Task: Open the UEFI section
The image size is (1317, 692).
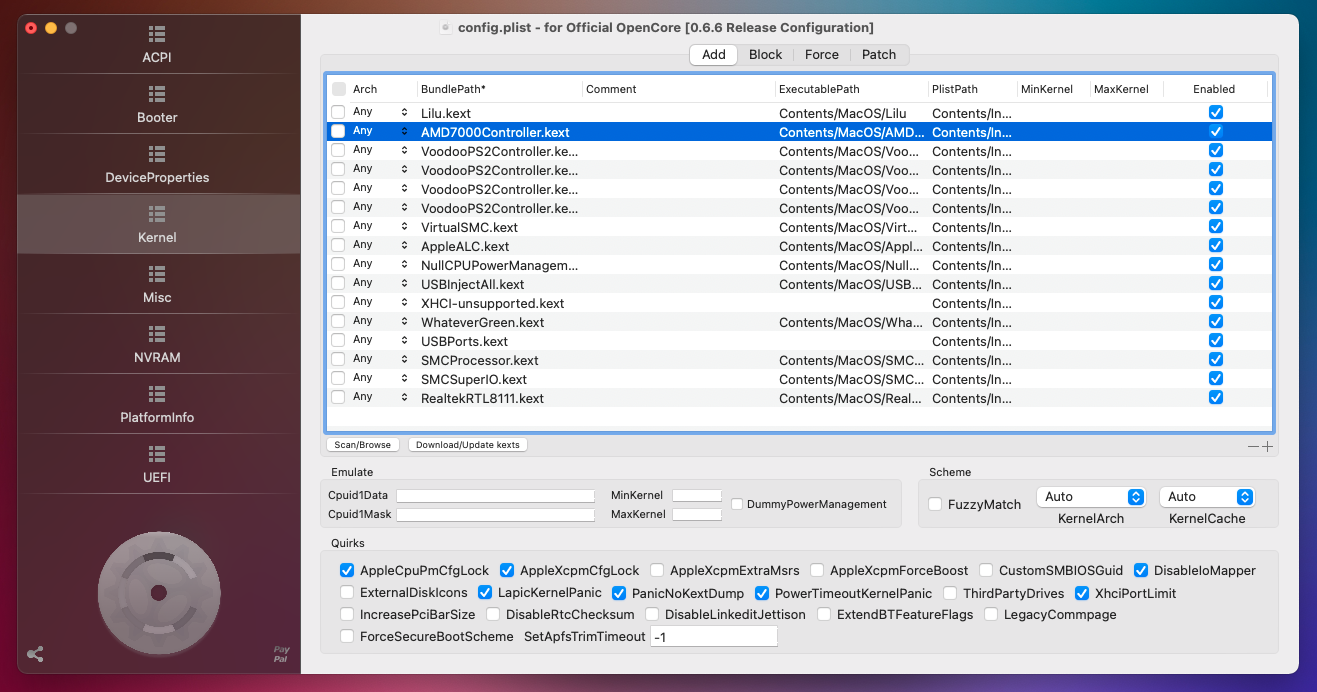Action: (157, 464)
